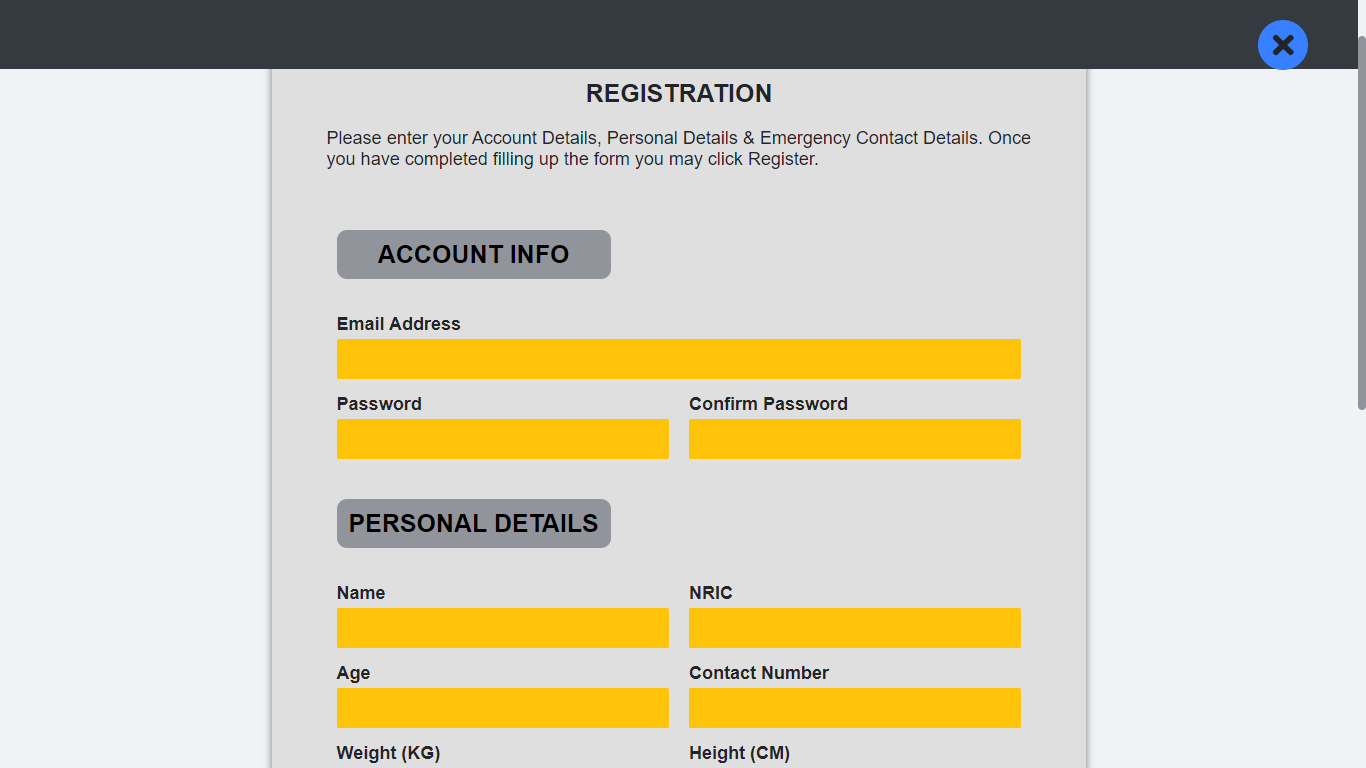This screenshot has width=1366, height=768.
Task: Click the ACCOUNT INFO section header
Action: point(473,255)
